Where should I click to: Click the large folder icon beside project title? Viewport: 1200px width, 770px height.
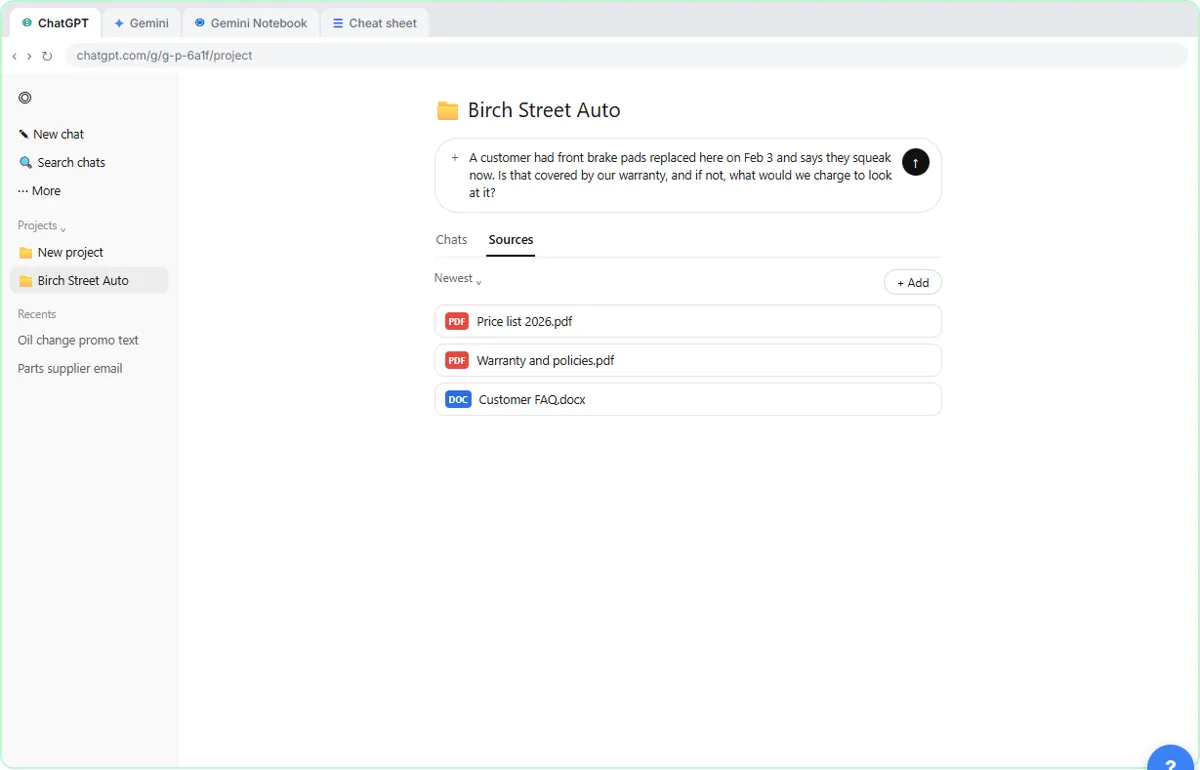click(x=448, y=111)
